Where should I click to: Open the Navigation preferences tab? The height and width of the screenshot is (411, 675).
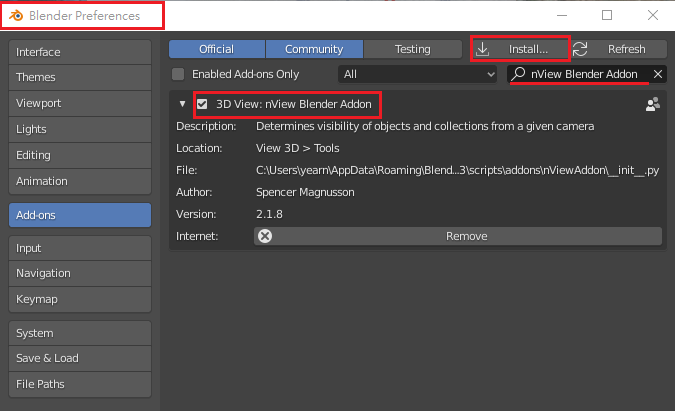[x=80, y=273]
